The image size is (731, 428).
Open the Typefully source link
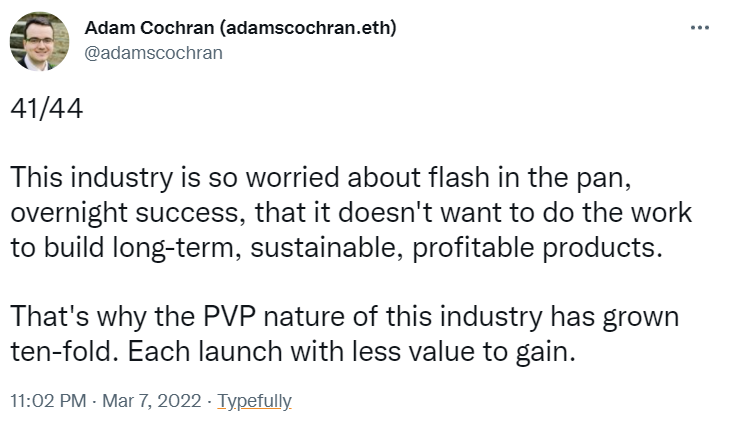254,401
